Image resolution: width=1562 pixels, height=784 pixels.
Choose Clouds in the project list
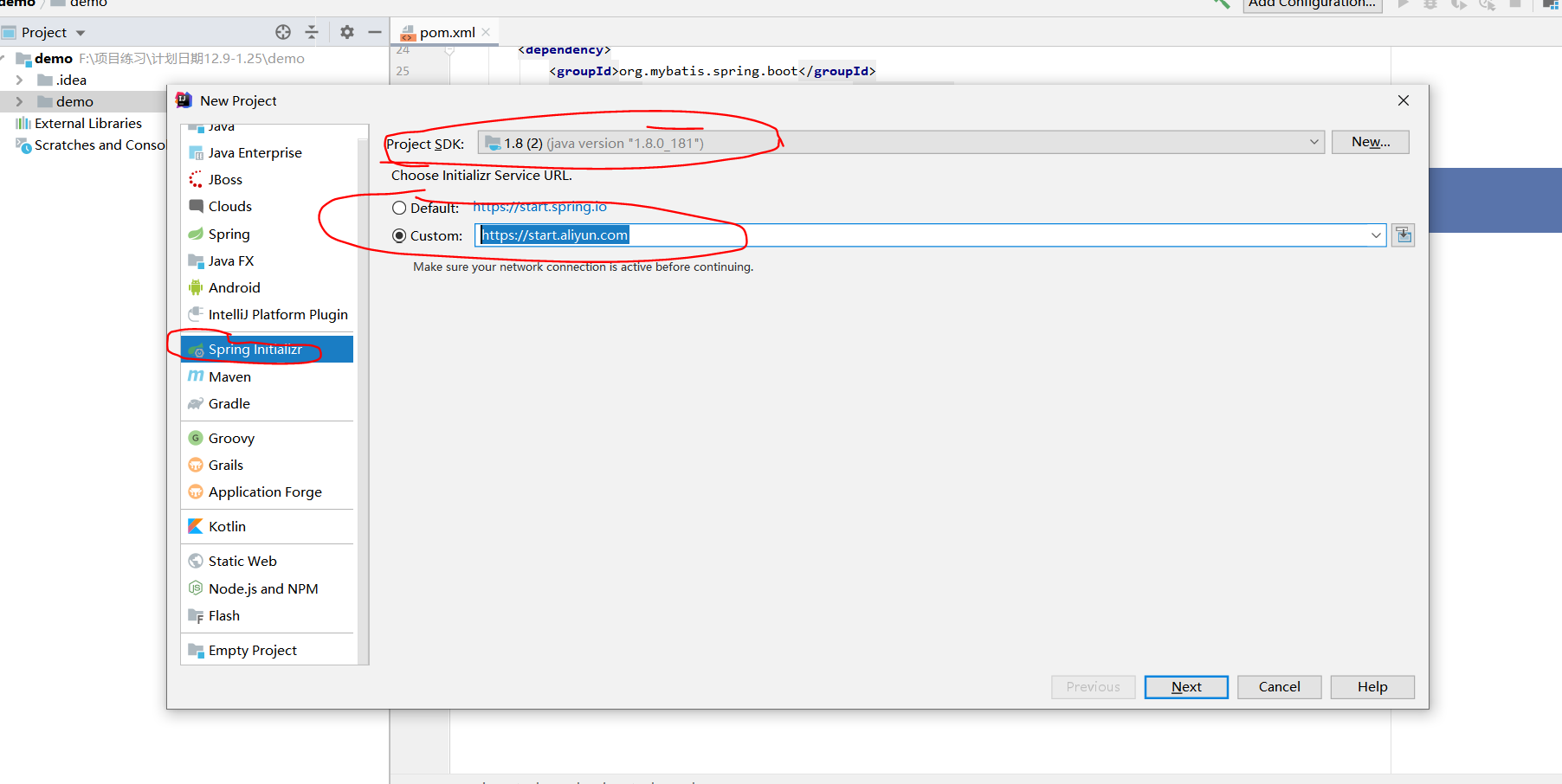[267, 206]
